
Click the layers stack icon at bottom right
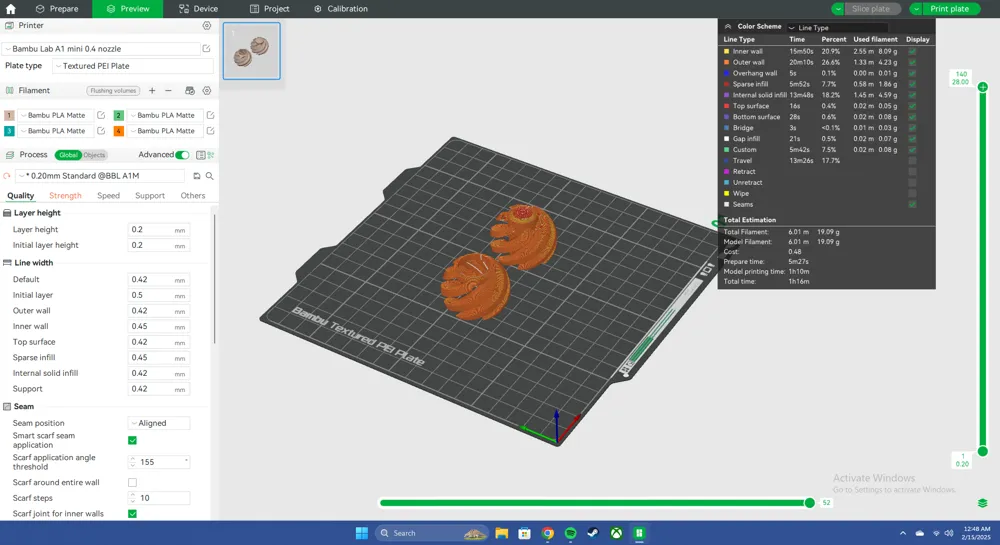(982, 503)
